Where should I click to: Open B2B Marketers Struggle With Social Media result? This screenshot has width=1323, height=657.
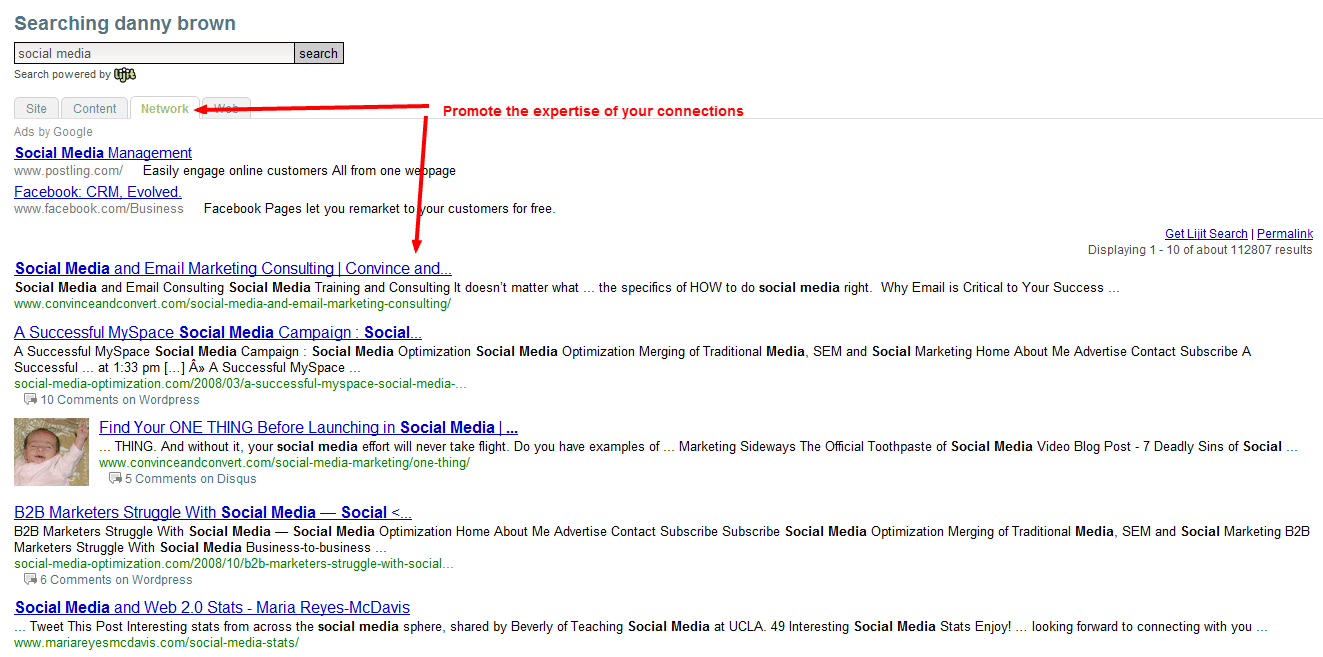tap(213, 512)
